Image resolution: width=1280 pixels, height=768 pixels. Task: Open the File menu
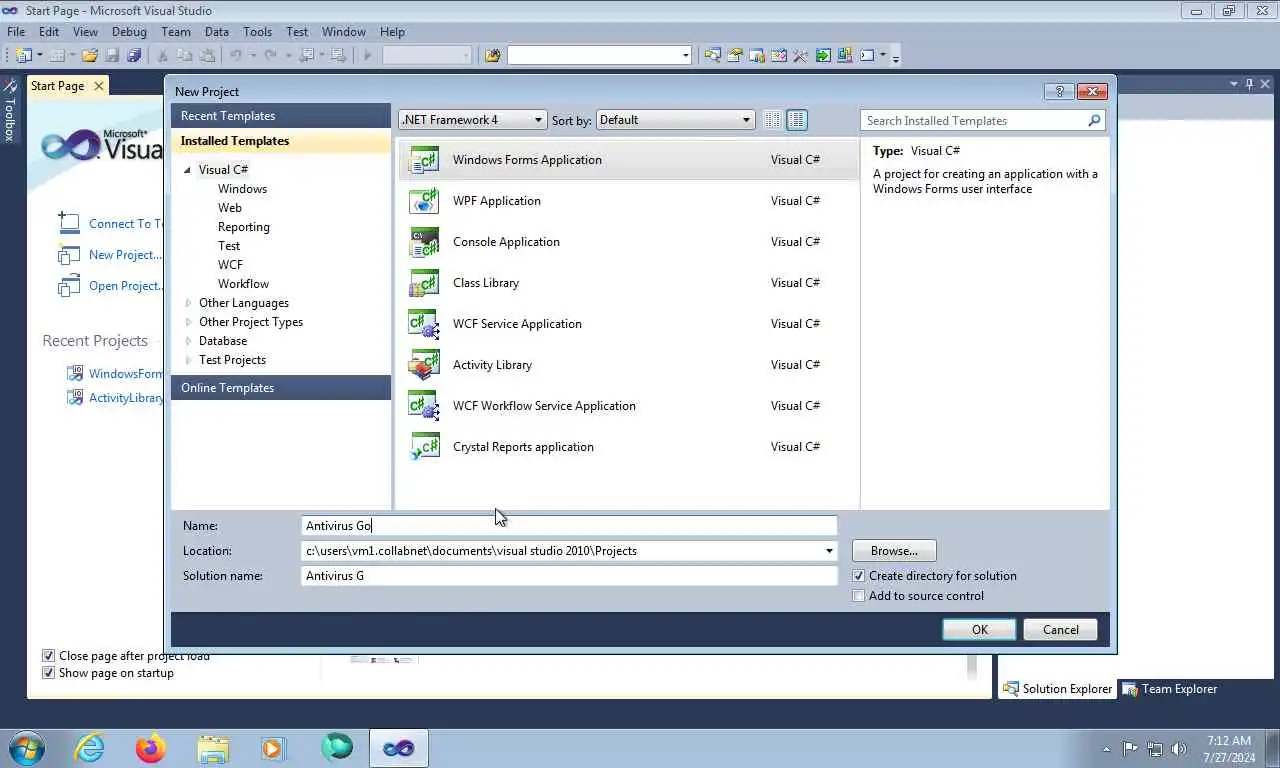[16, 32]
